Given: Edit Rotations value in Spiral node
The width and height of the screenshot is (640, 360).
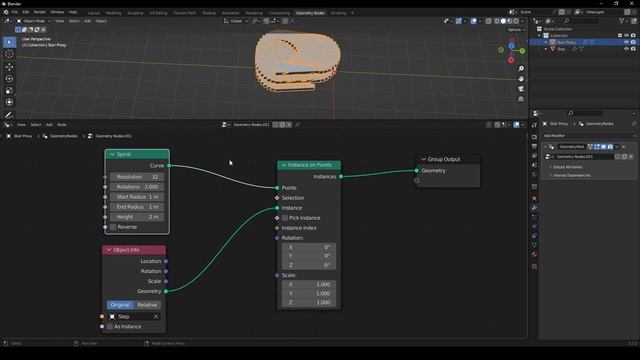Looking at the screenshot, I should (x=137, y=187).
